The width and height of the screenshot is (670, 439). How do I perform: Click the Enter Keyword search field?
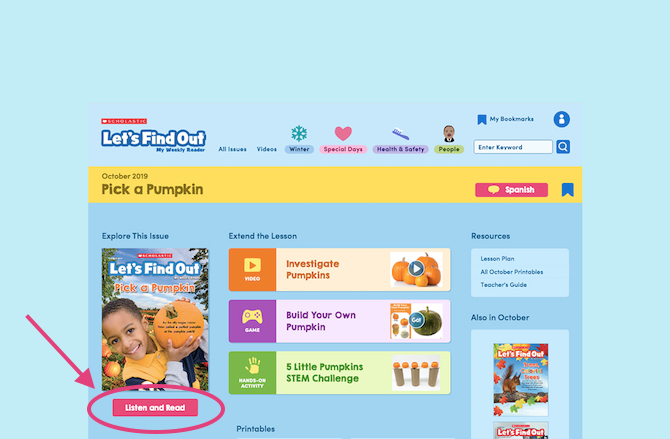(x=513, y=147)
